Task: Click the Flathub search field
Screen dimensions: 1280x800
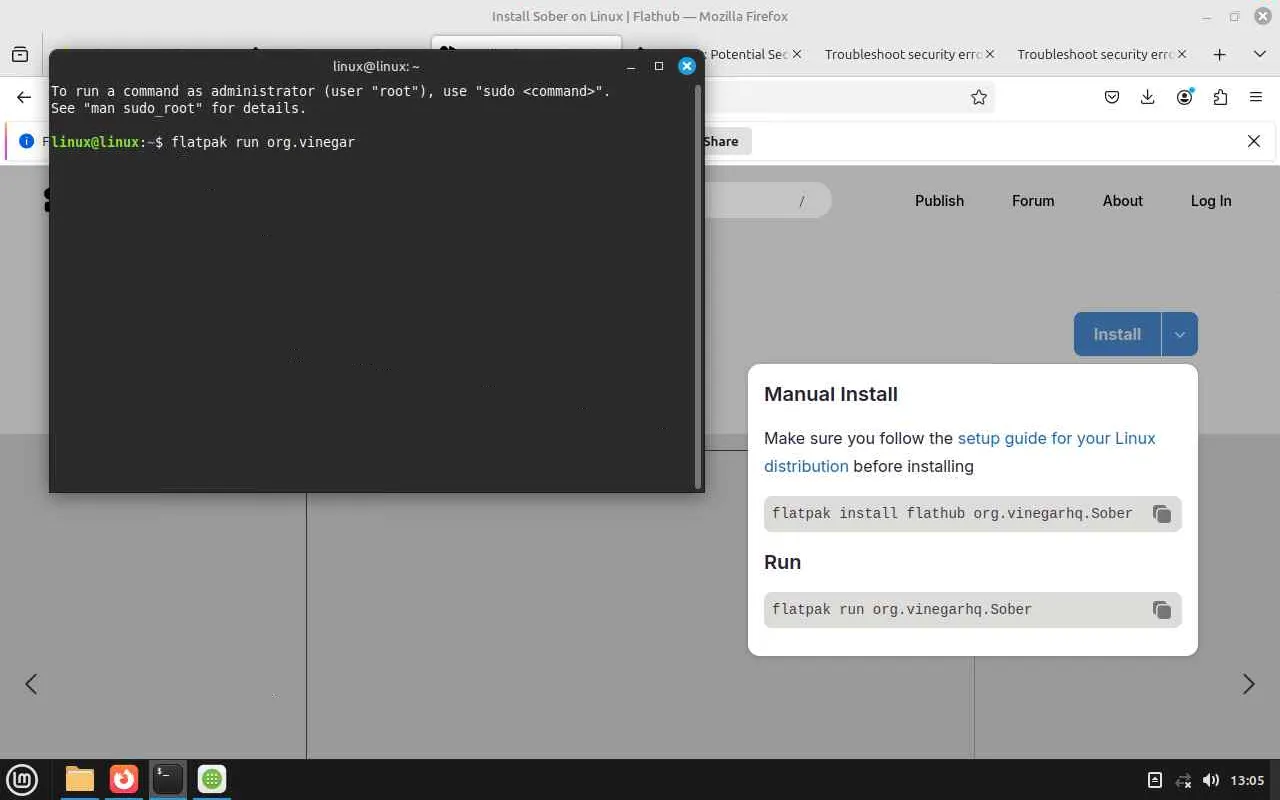Action: tap(766, 201)
